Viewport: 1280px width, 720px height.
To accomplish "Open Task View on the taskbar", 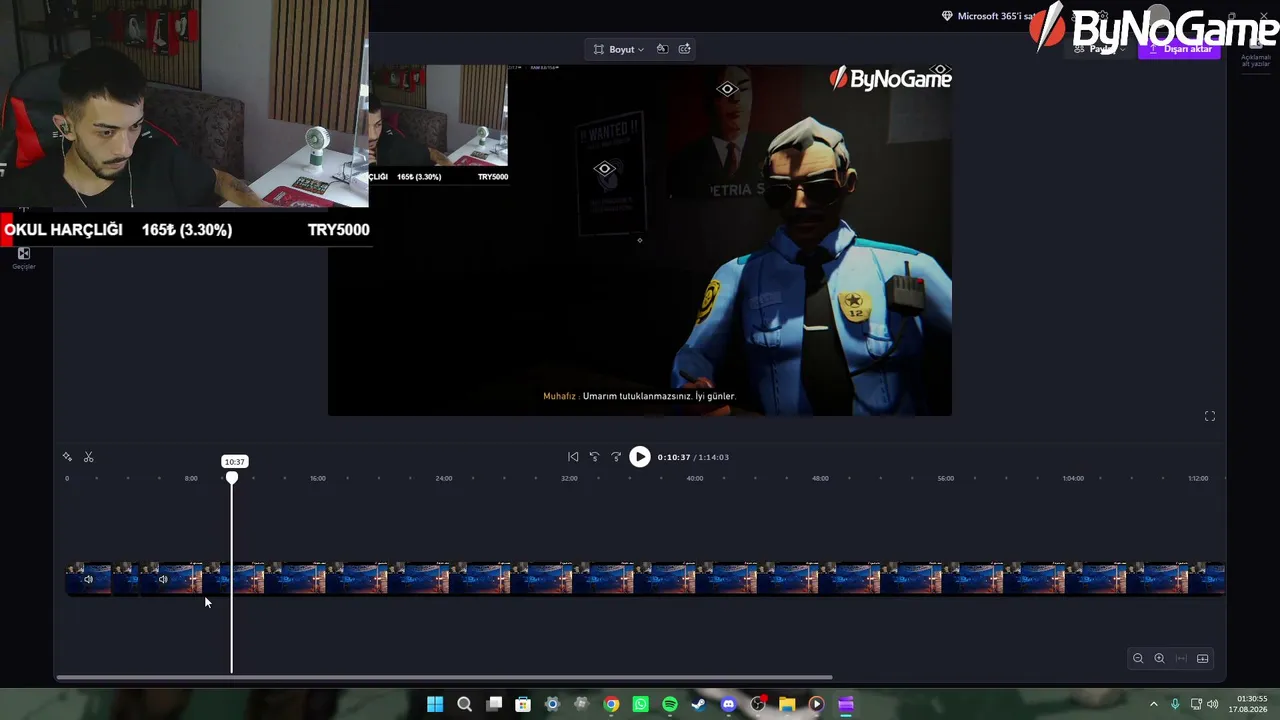I will pyautogui.click(x=494, y=704).
